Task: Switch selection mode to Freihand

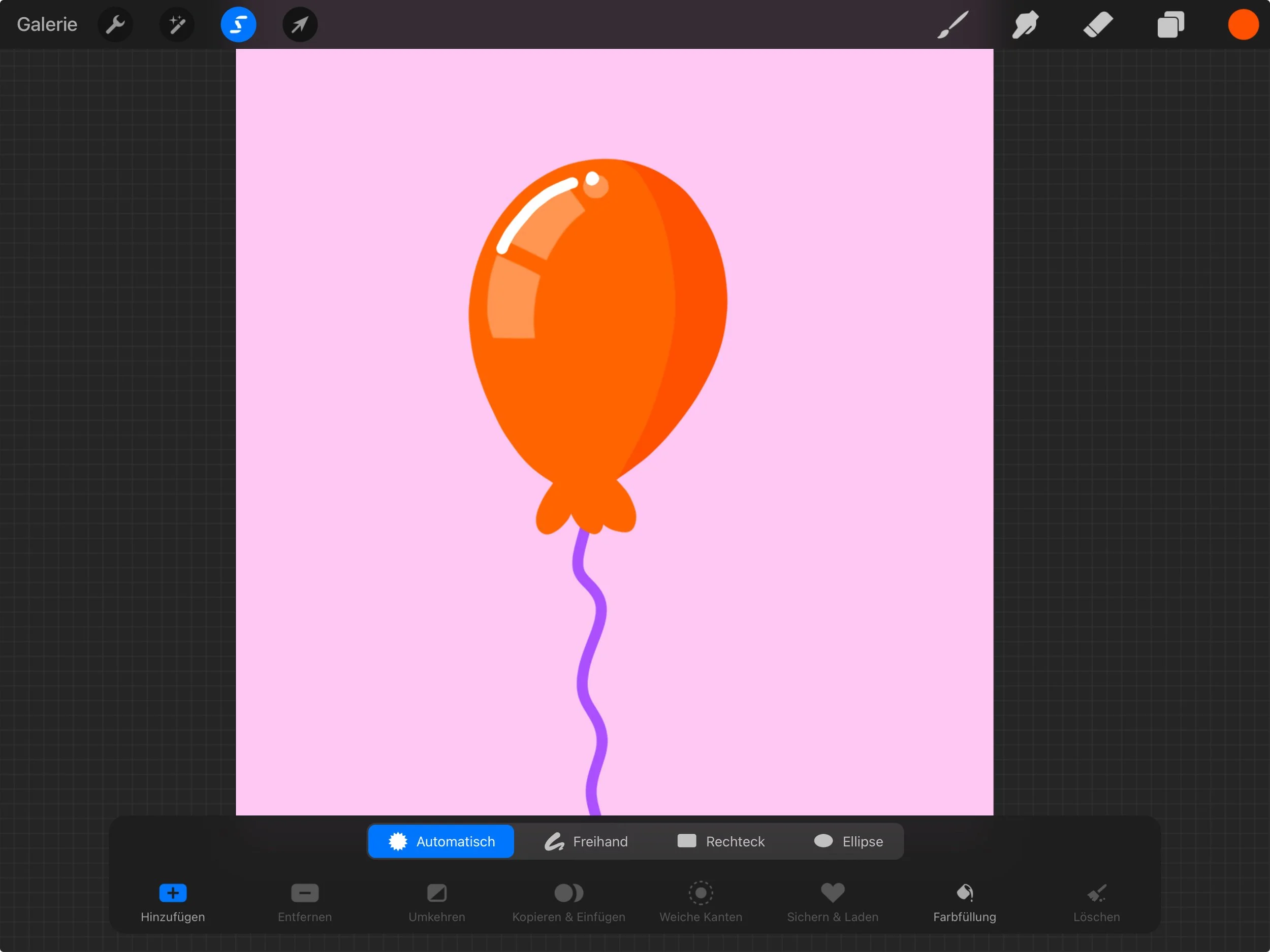Action: tap(586, 841)
